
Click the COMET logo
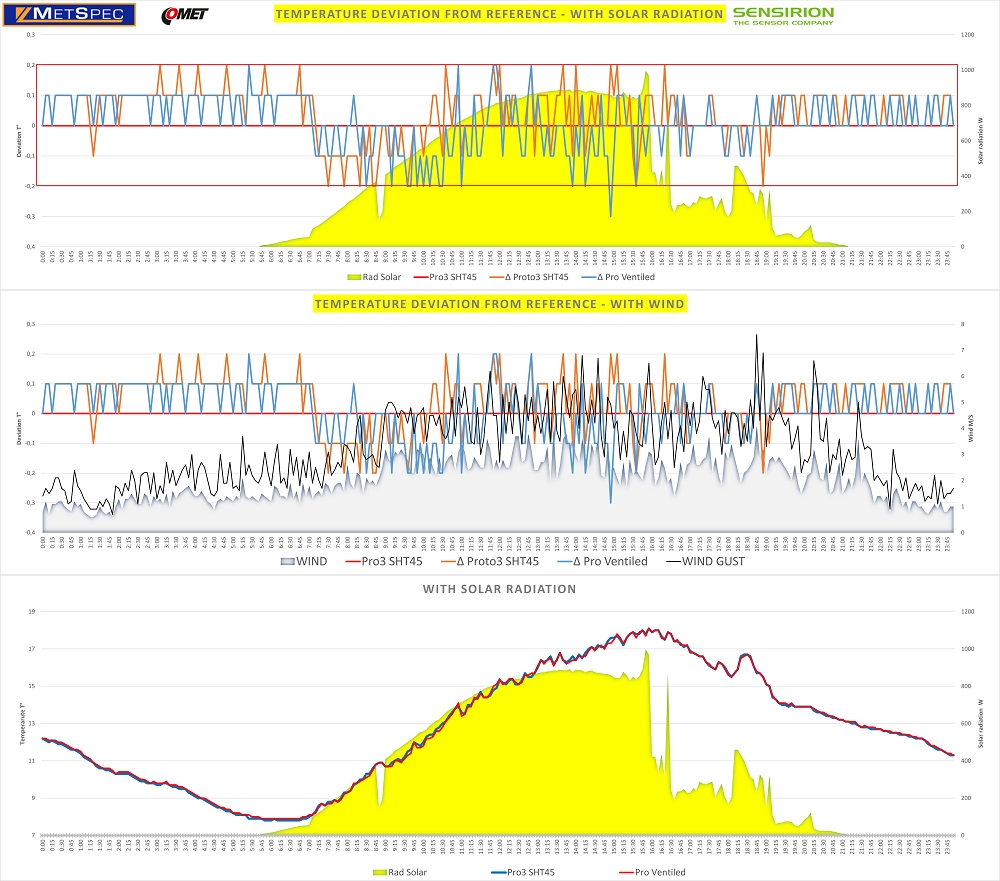184,16
